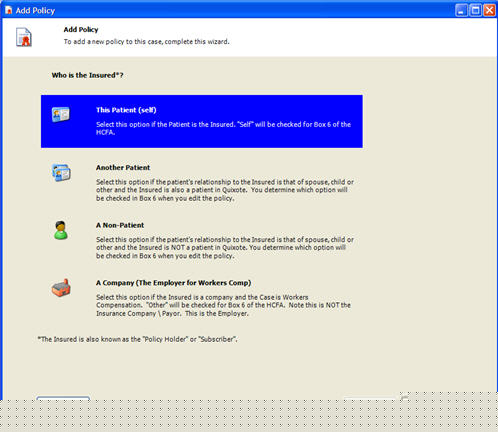Maximize the Add Policy window

coord(475,10)
